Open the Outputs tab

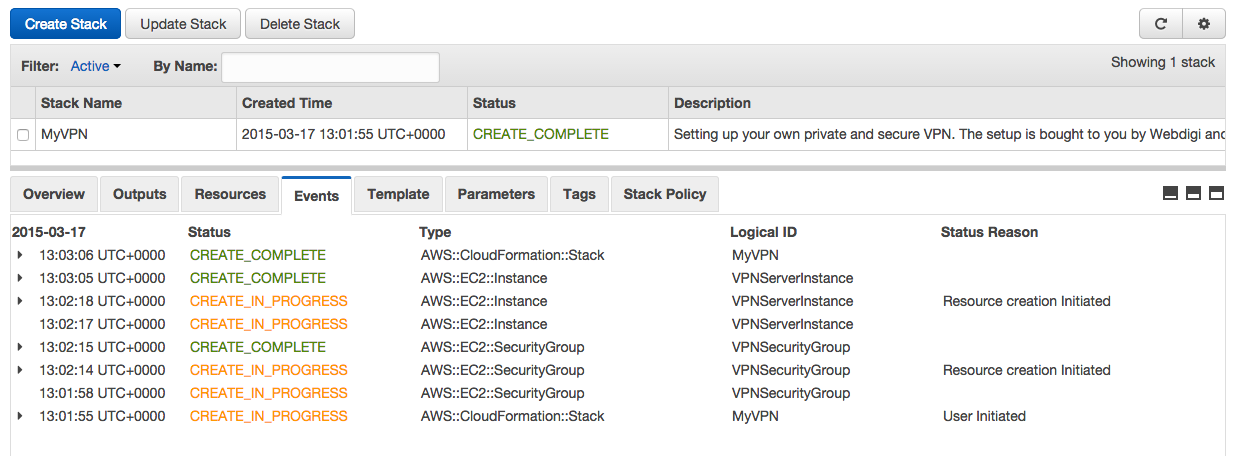140,194
